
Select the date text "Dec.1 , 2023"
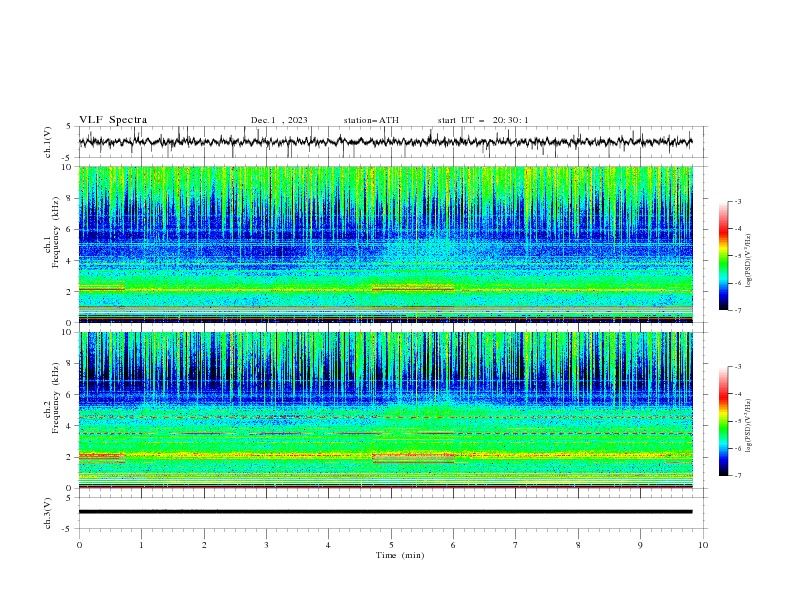point(279,120)
